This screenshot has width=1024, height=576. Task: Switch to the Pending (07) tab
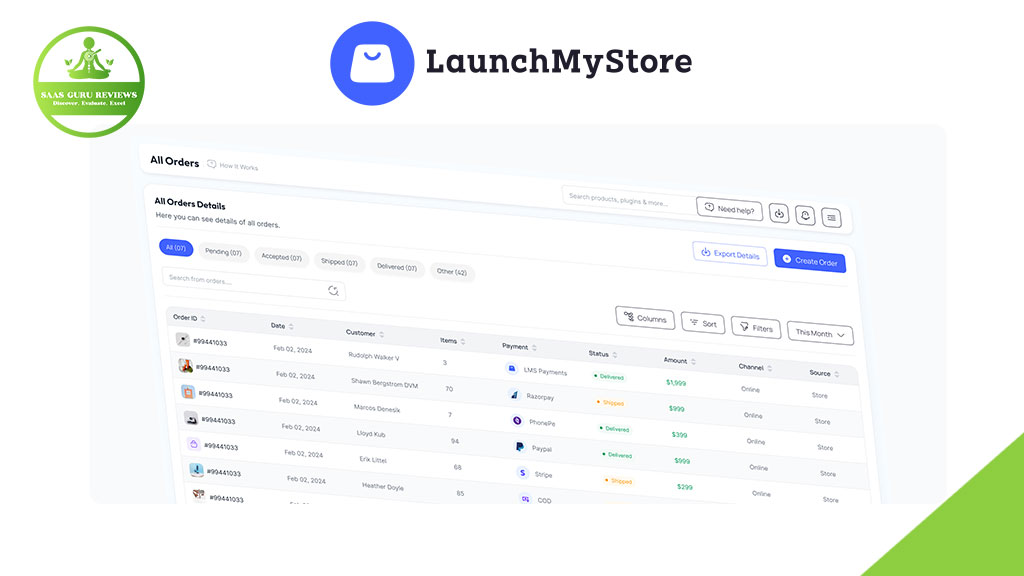(x=223, y=252)
